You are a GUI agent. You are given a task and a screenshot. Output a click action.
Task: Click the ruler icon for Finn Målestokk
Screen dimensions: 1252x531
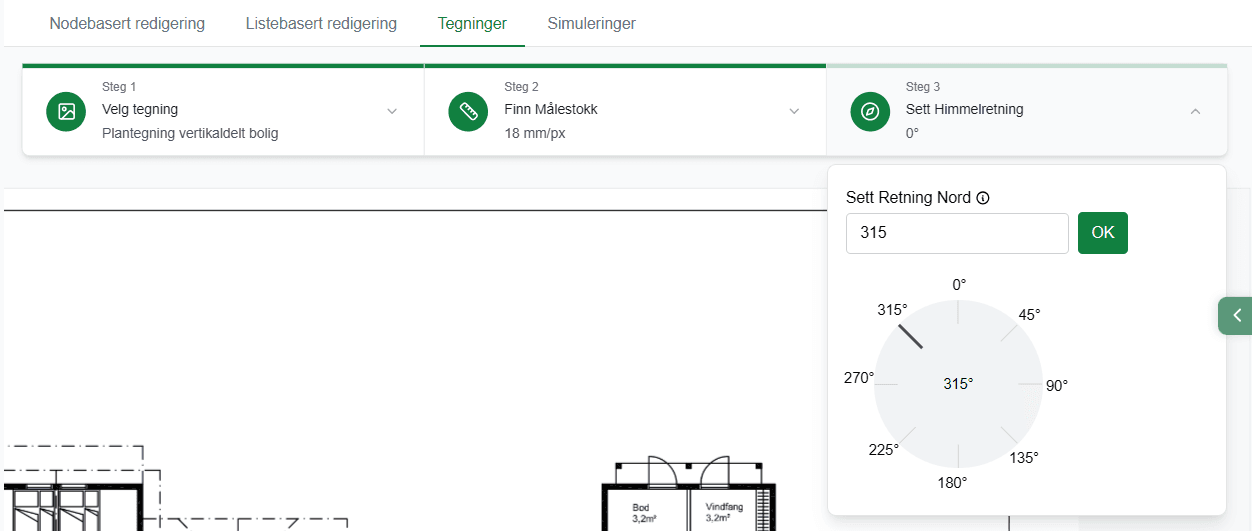(x=468, y=111)
